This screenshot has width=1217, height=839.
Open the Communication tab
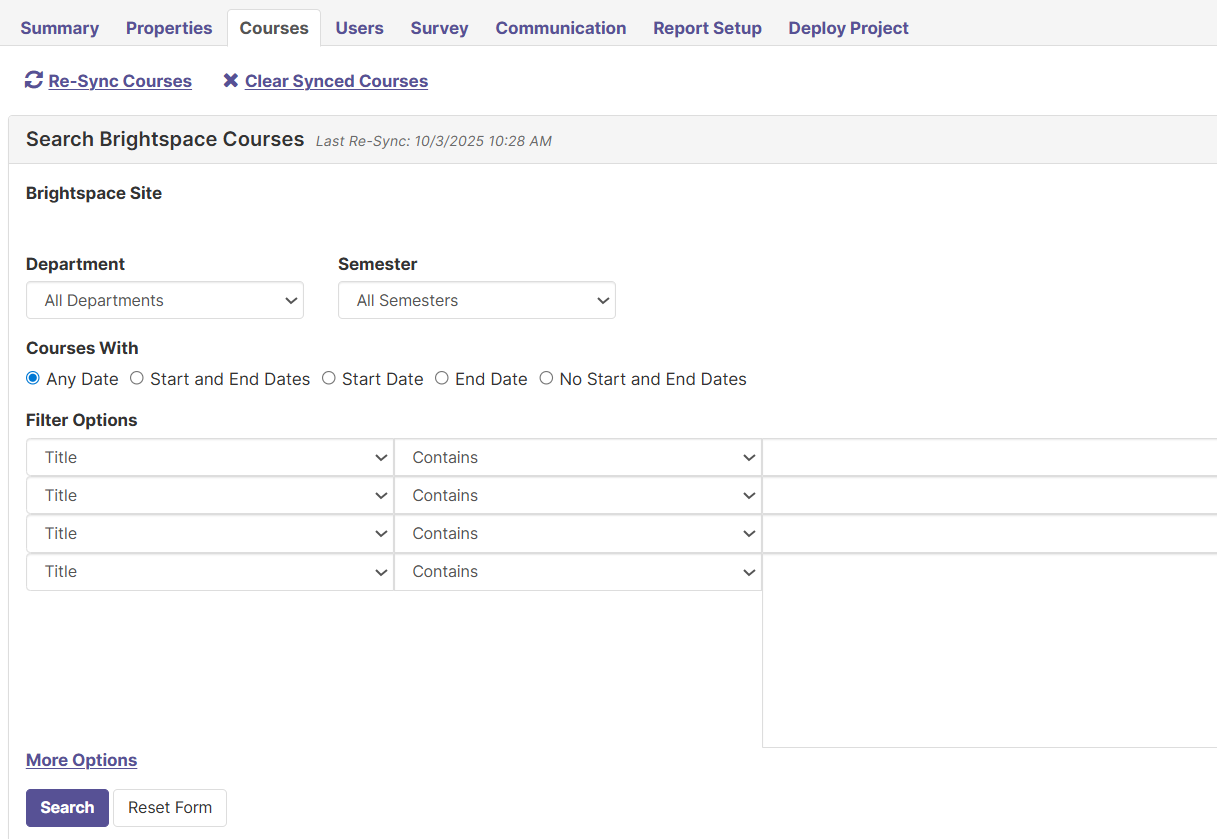click(x=561, y=28)
